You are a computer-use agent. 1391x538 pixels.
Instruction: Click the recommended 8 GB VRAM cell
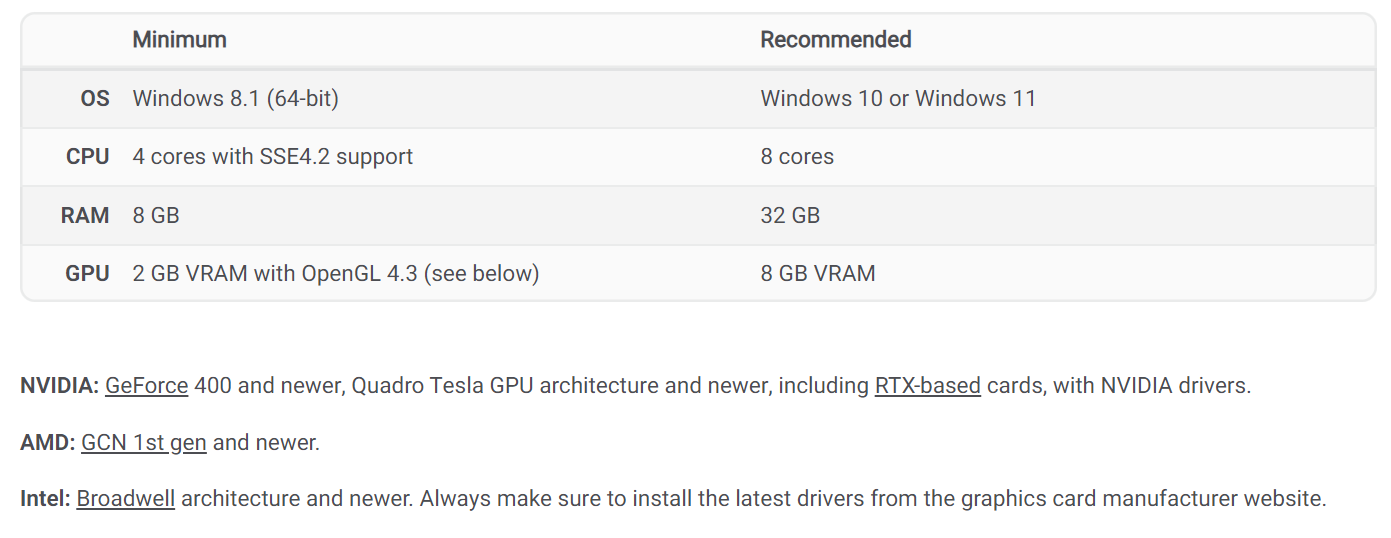click(817, 273)
